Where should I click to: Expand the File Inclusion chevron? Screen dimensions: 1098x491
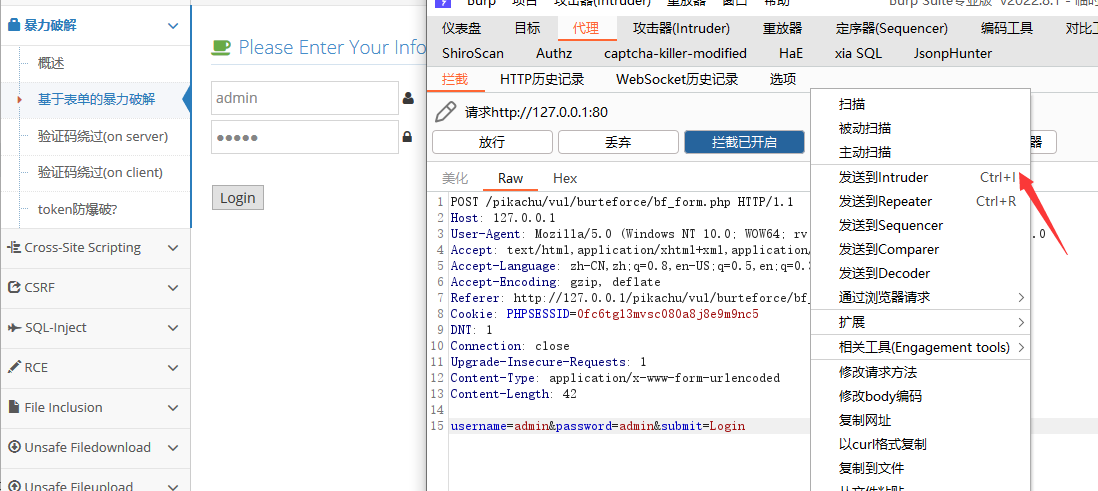174,408
